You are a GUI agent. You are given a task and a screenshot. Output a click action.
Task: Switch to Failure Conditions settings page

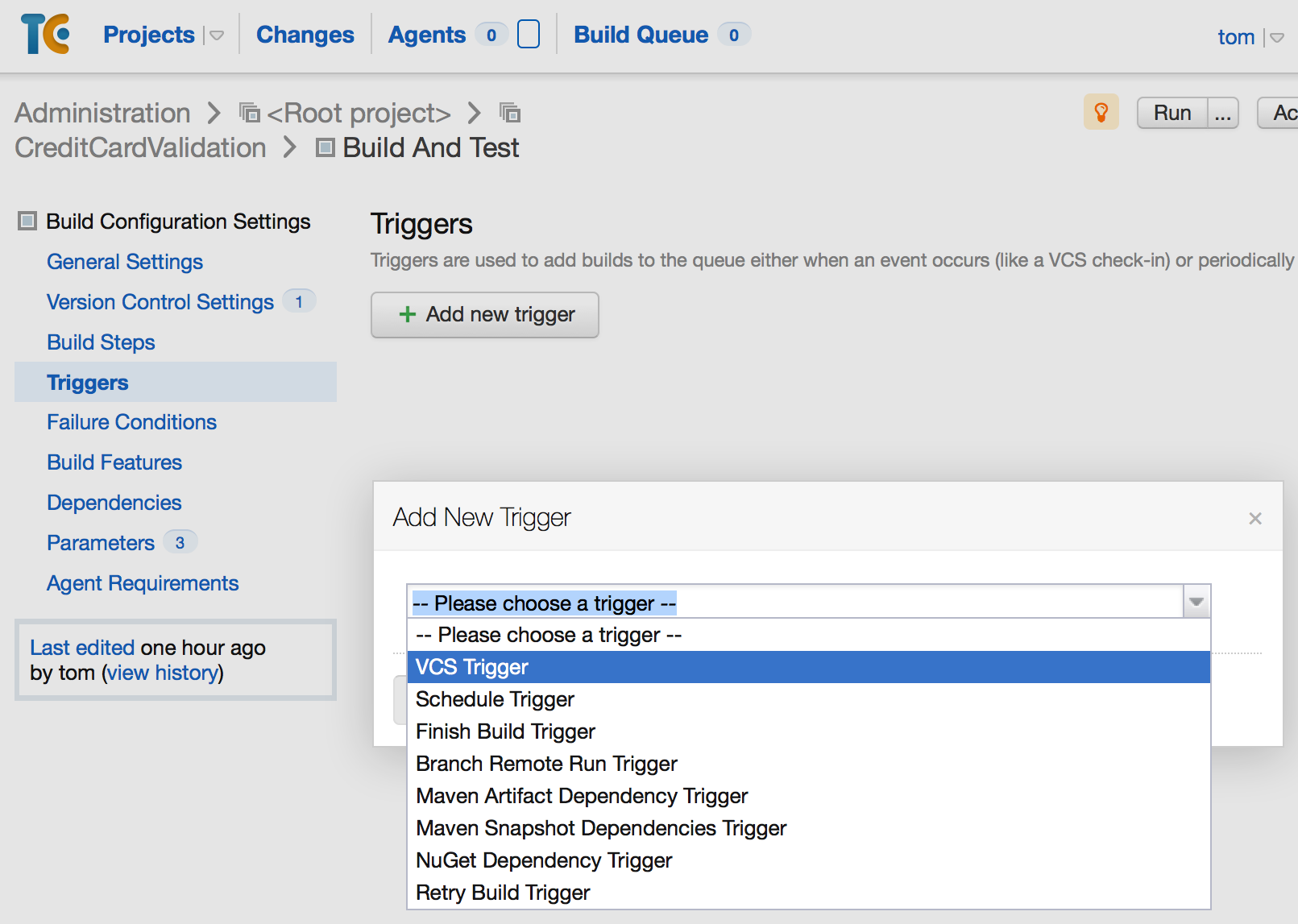tap(131, 421)
